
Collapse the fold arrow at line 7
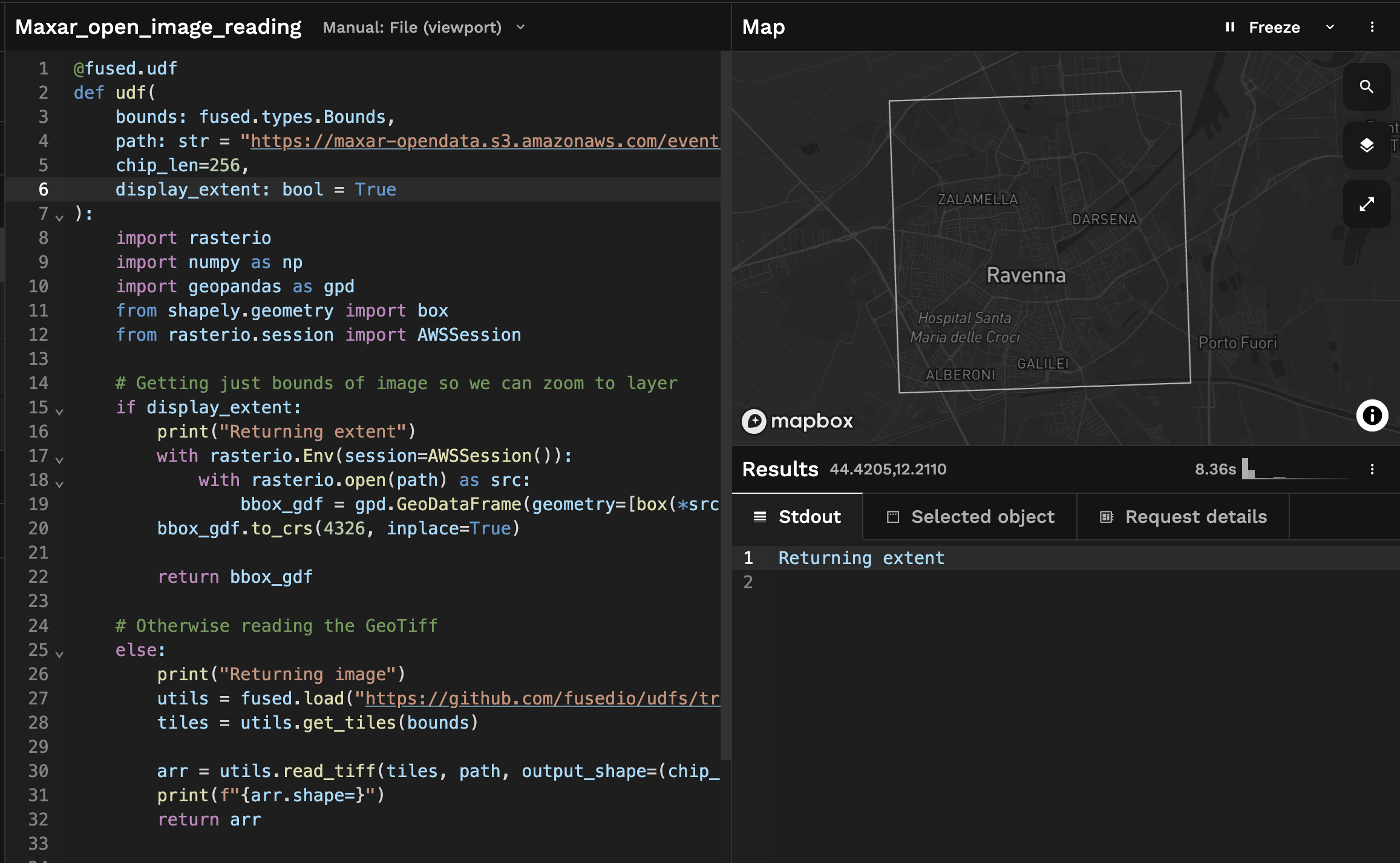coord(59,217)
